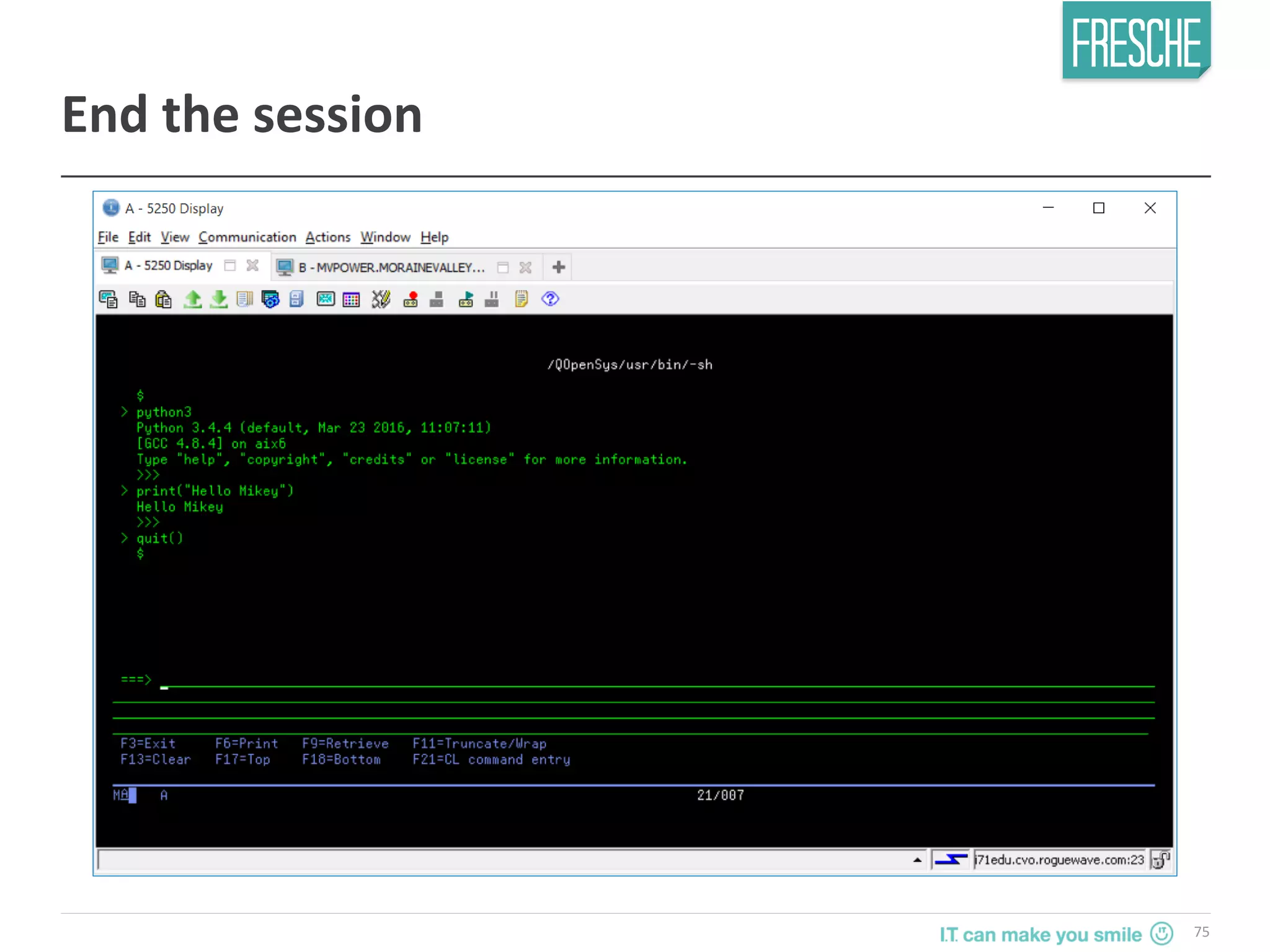Start macro recording with red dot icon
Screen dimensions: 1270x952
[x=411, y=299]
